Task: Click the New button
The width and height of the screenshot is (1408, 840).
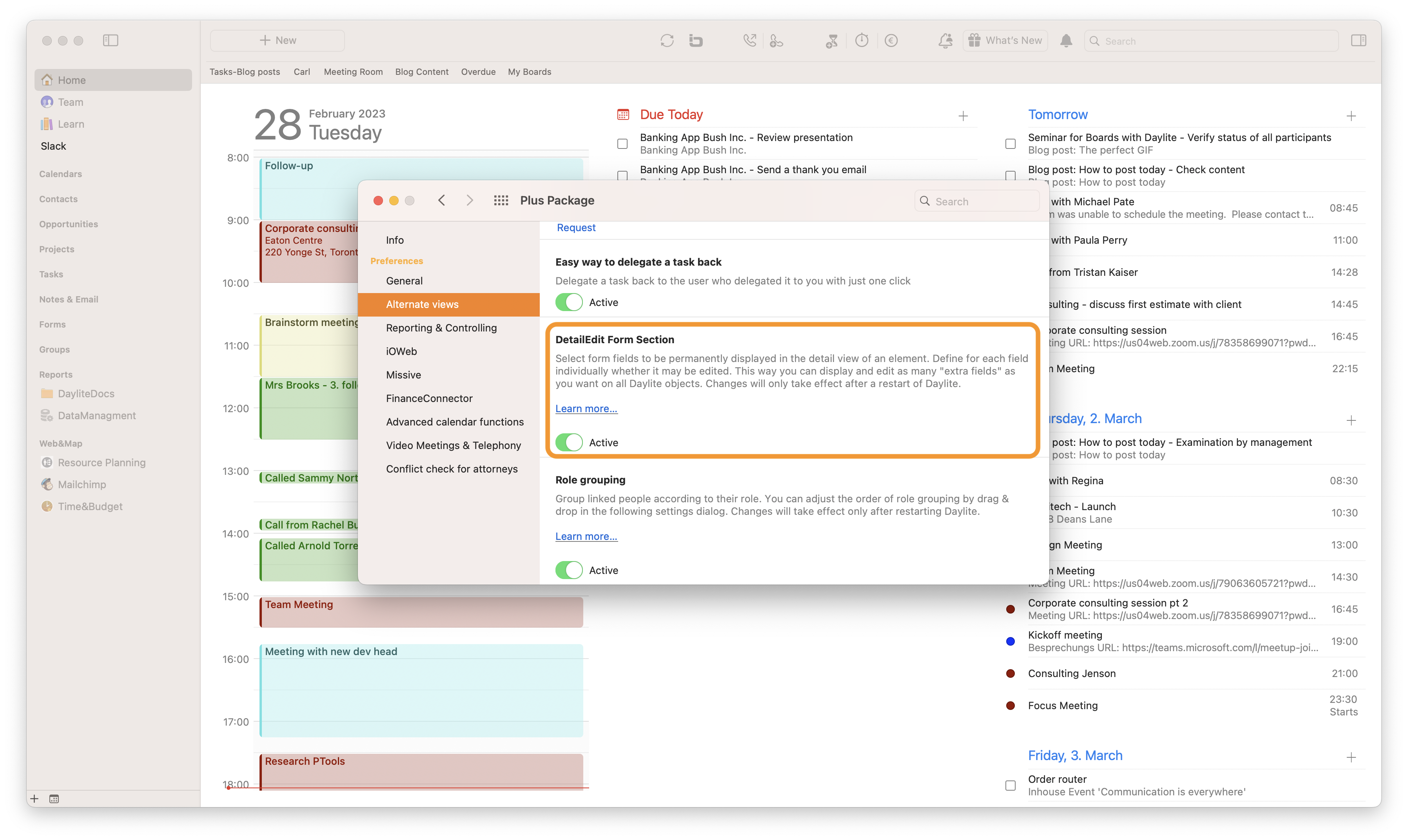Action: 278,40
